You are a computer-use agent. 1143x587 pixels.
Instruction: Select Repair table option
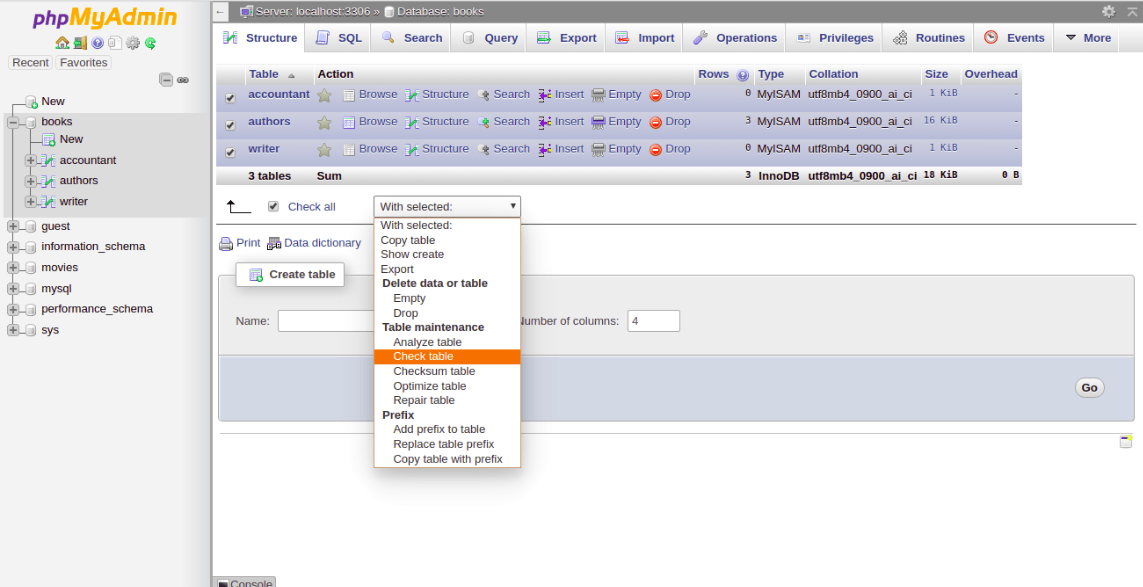447,400
